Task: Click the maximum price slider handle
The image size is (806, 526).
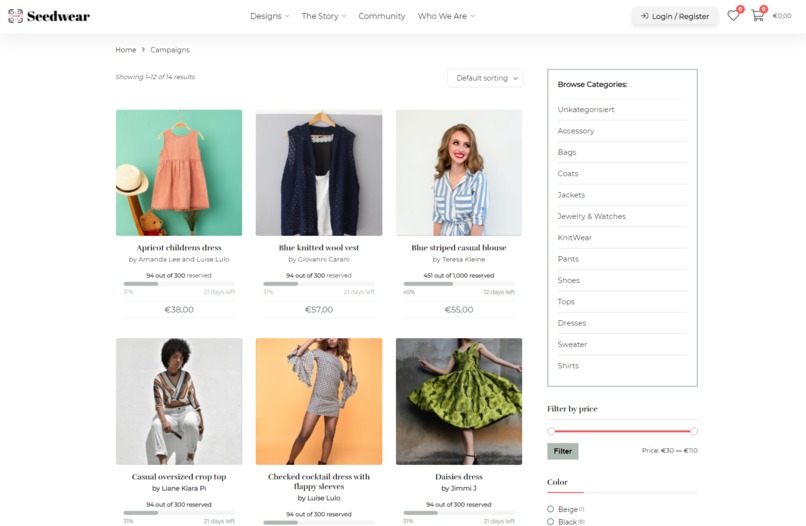Action: coord(693,431)
